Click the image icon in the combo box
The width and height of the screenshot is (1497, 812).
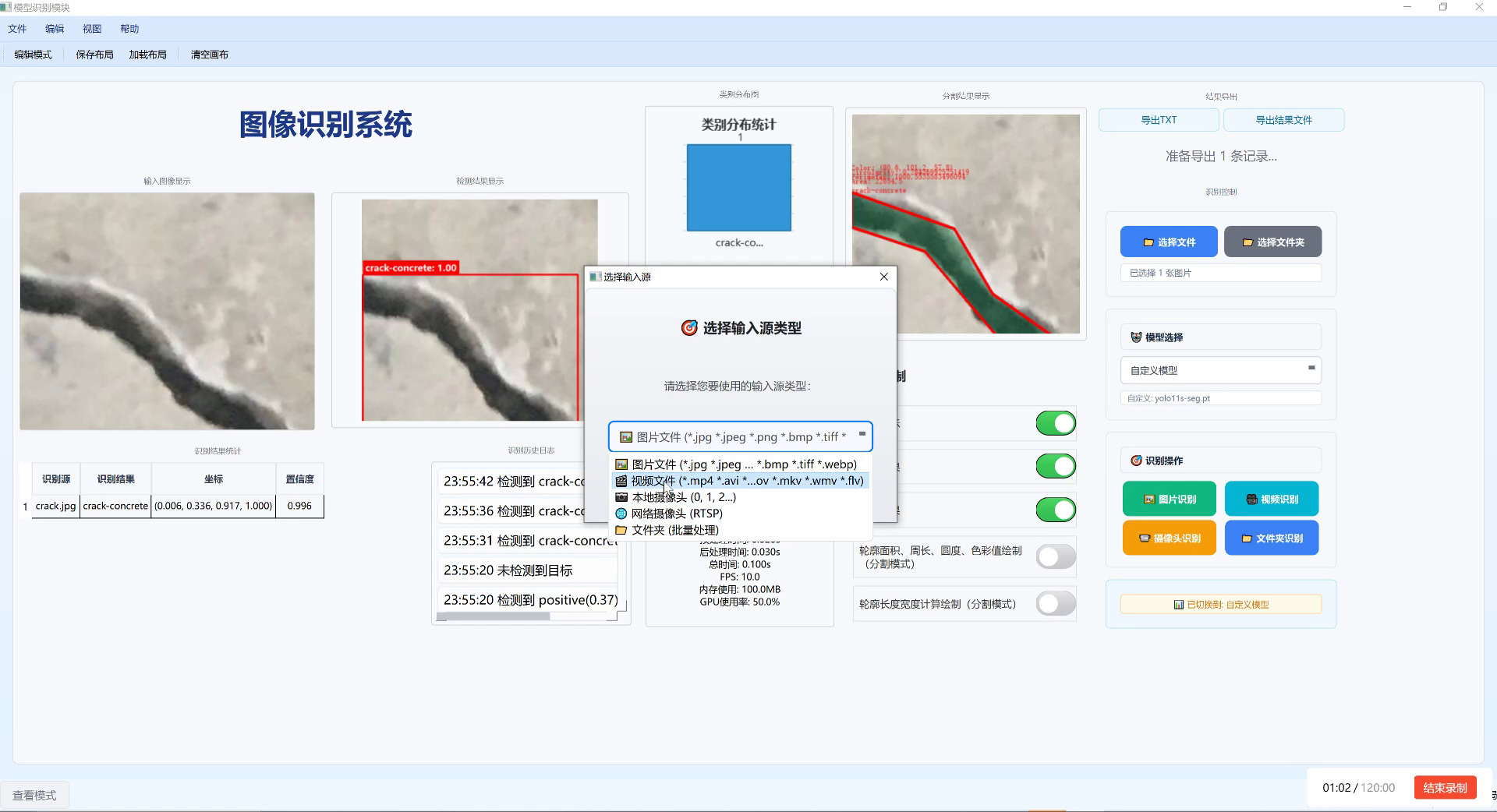click(625, 437)
